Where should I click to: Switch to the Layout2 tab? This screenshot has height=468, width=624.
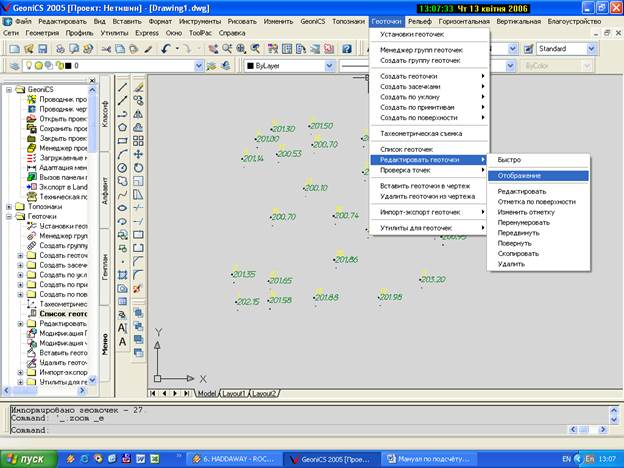[x=264, y=394]
